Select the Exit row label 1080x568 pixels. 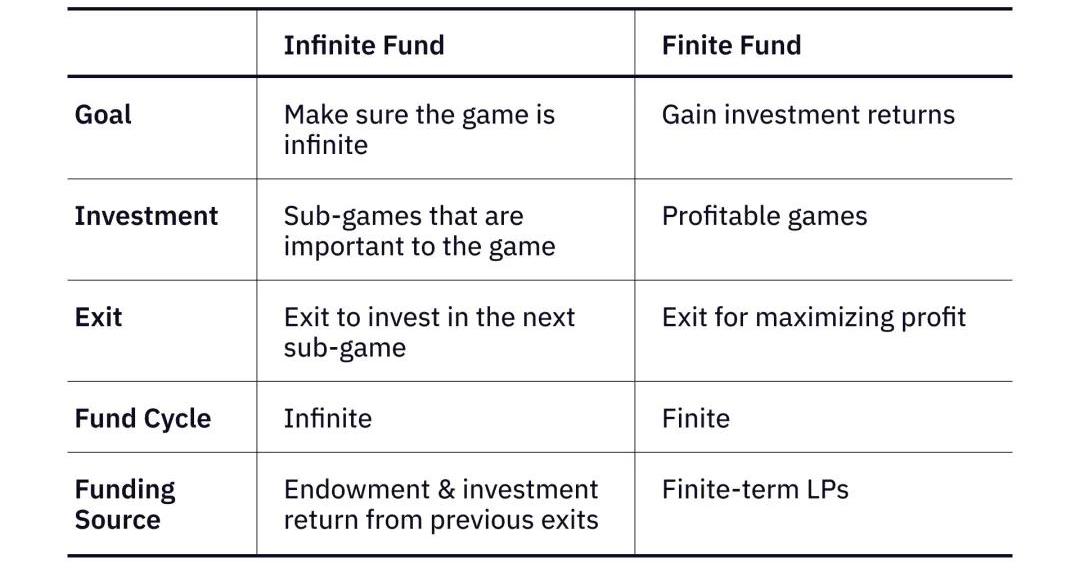(x=98, y=317)
